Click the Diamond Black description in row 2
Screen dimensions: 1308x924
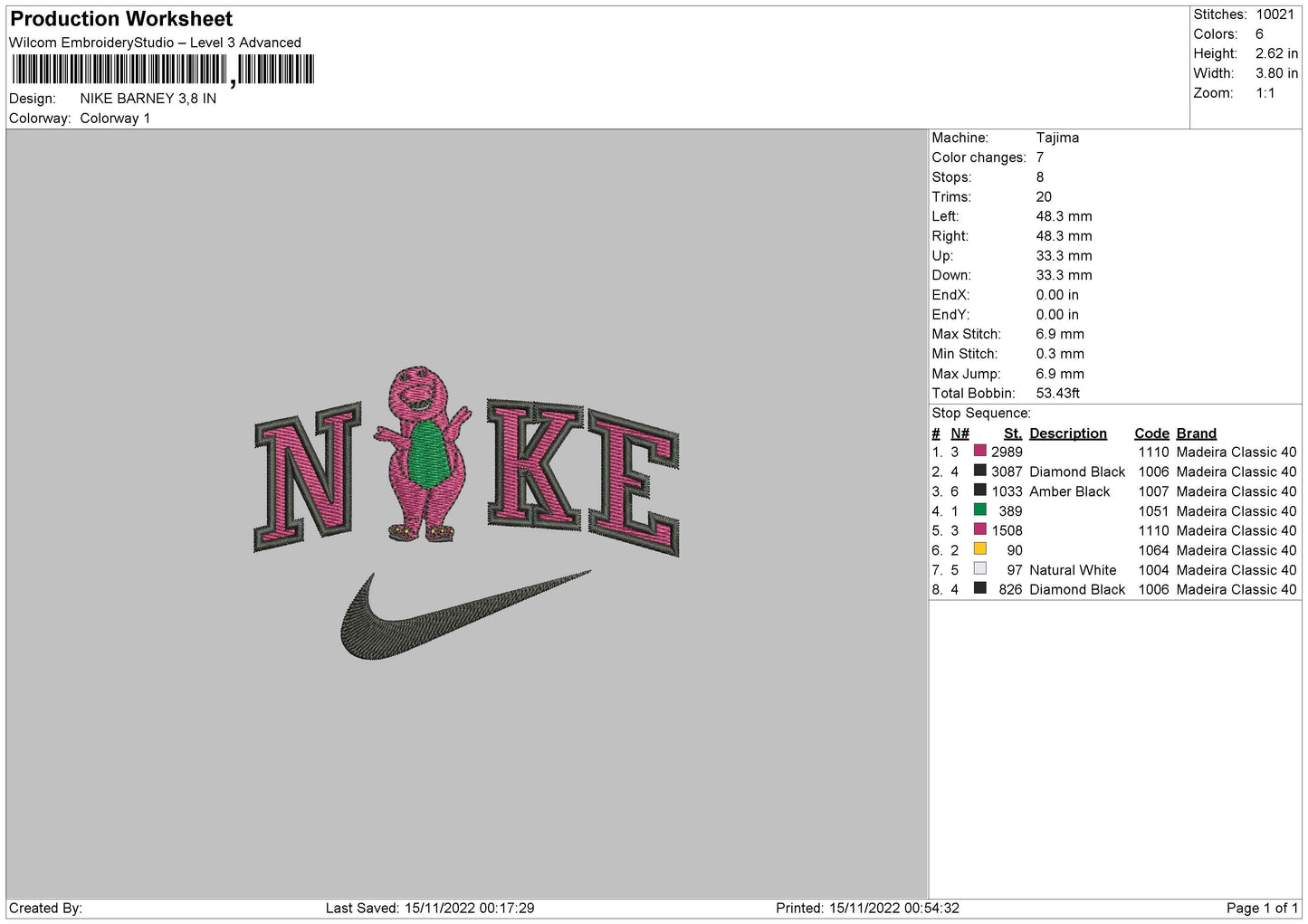[x=1077, y=472]
